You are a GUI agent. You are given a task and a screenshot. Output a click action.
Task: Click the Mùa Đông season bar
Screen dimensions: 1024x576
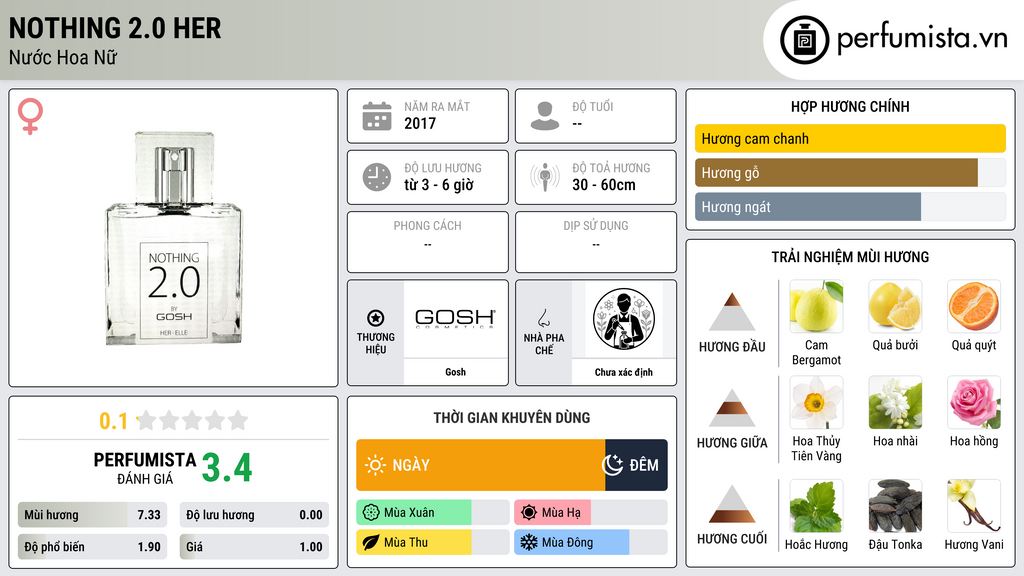(591, 542)
